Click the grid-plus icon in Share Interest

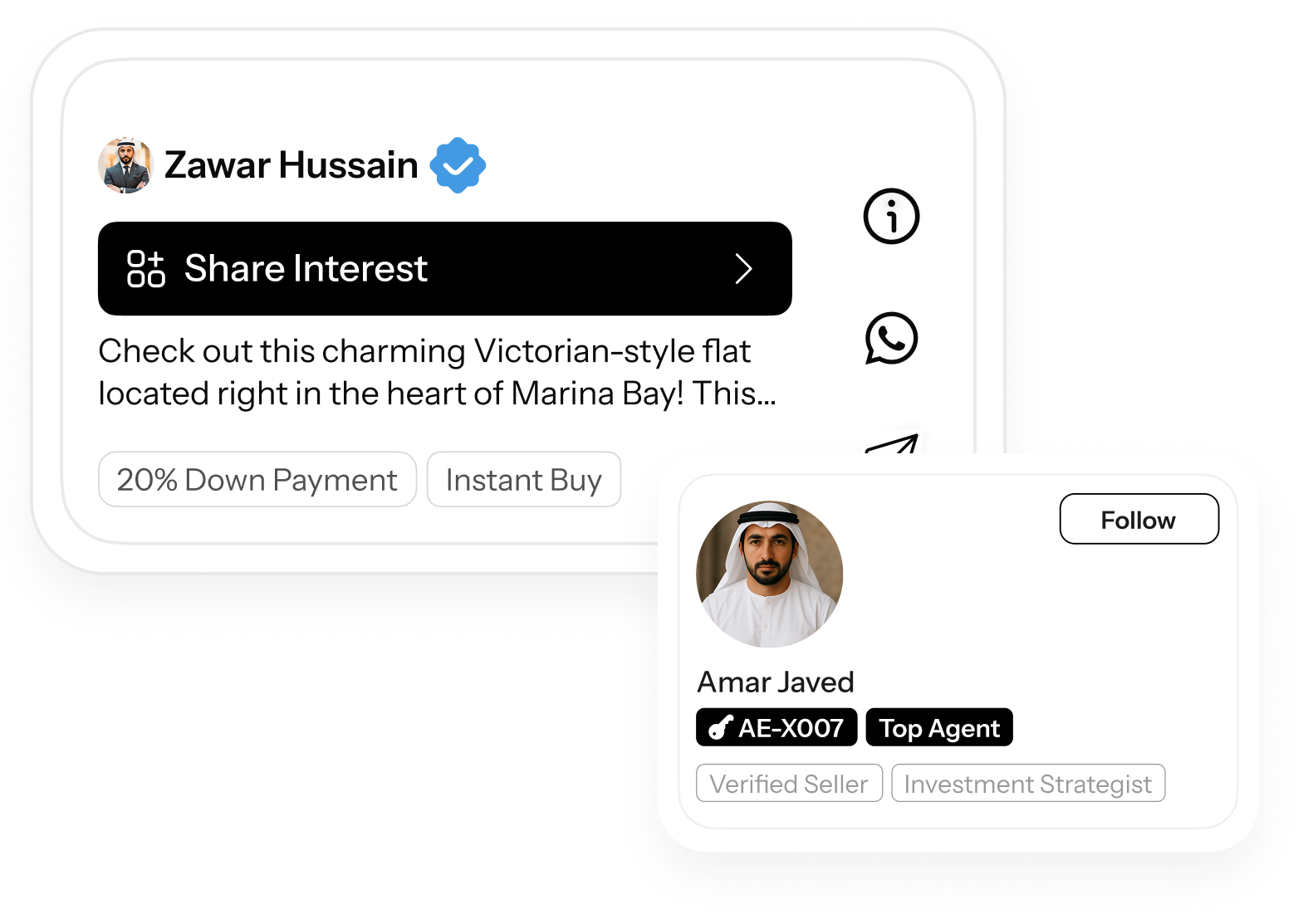point(145,268)
